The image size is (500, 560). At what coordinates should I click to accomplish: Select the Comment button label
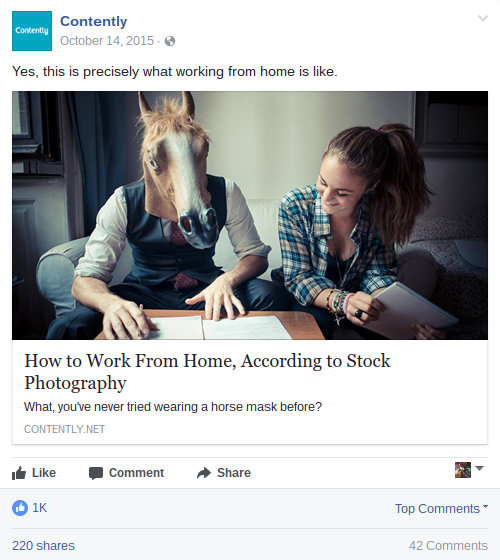136,473
